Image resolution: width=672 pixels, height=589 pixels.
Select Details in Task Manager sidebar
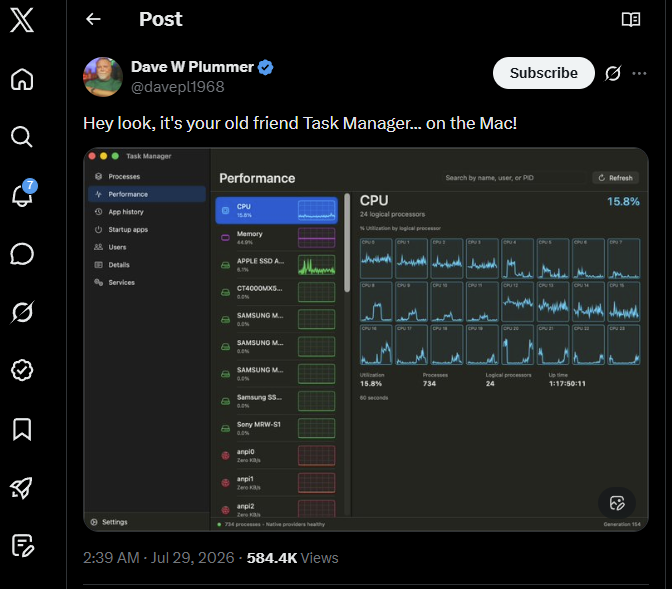[x=147, y=264]
